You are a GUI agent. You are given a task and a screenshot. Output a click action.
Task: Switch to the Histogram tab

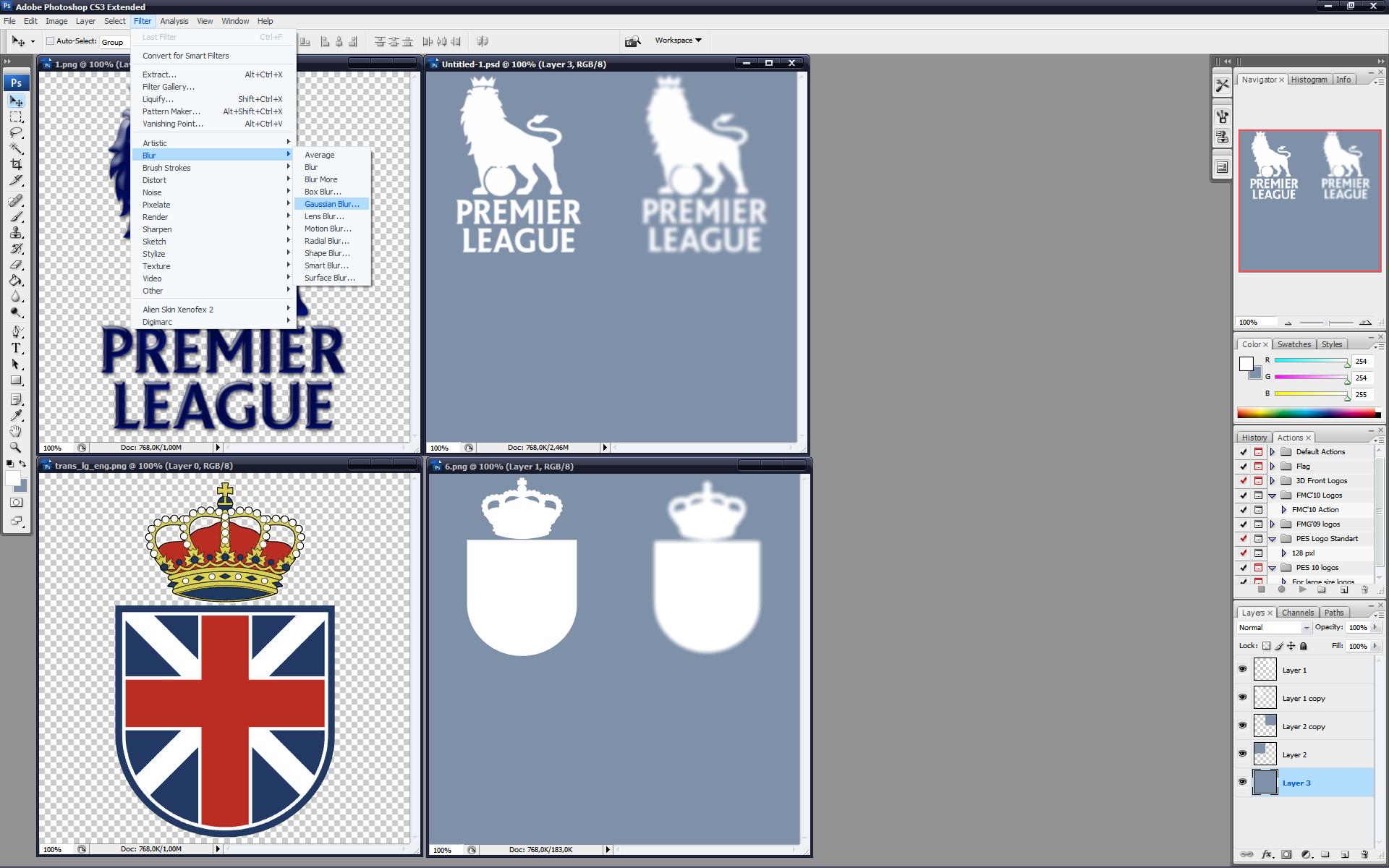[1309, 80]
